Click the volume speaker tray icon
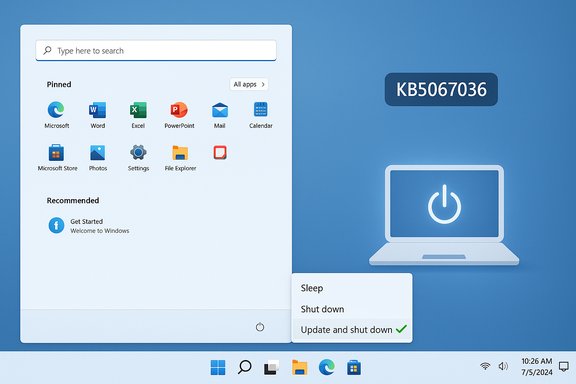This screenshot has height=384, width=576. [x=503, y=366]
